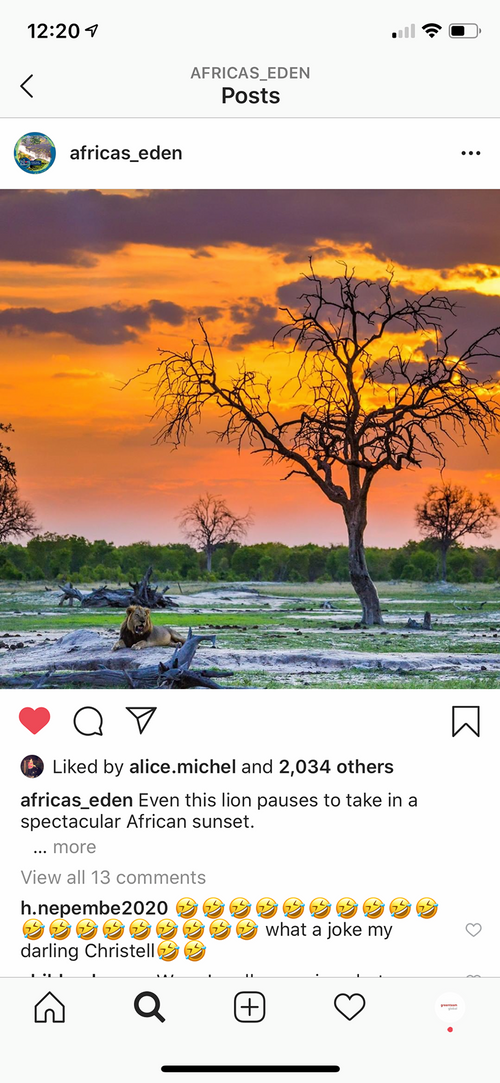The image size is (500, 1083).
Task: Open alice.michel from the likes line
Action: pyautogui.click(x=182, y=767)
